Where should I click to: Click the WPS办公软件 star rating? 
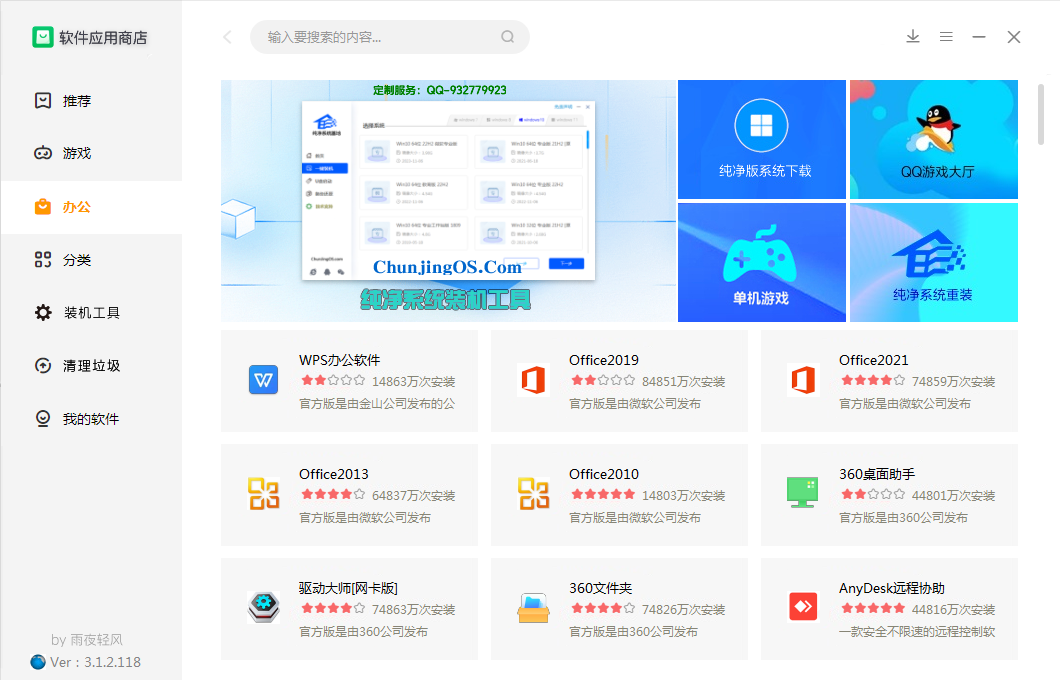tap(333, 381)
